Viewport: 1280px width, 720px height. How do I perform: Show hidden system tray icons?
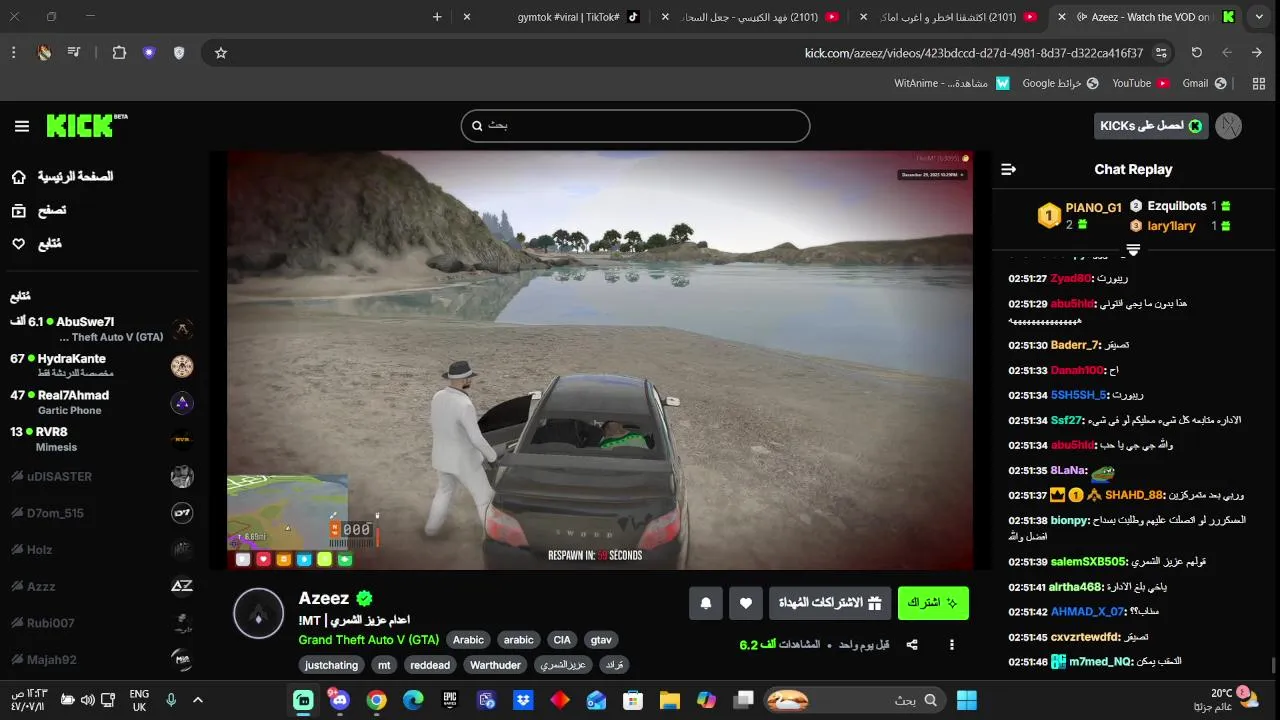197,700
